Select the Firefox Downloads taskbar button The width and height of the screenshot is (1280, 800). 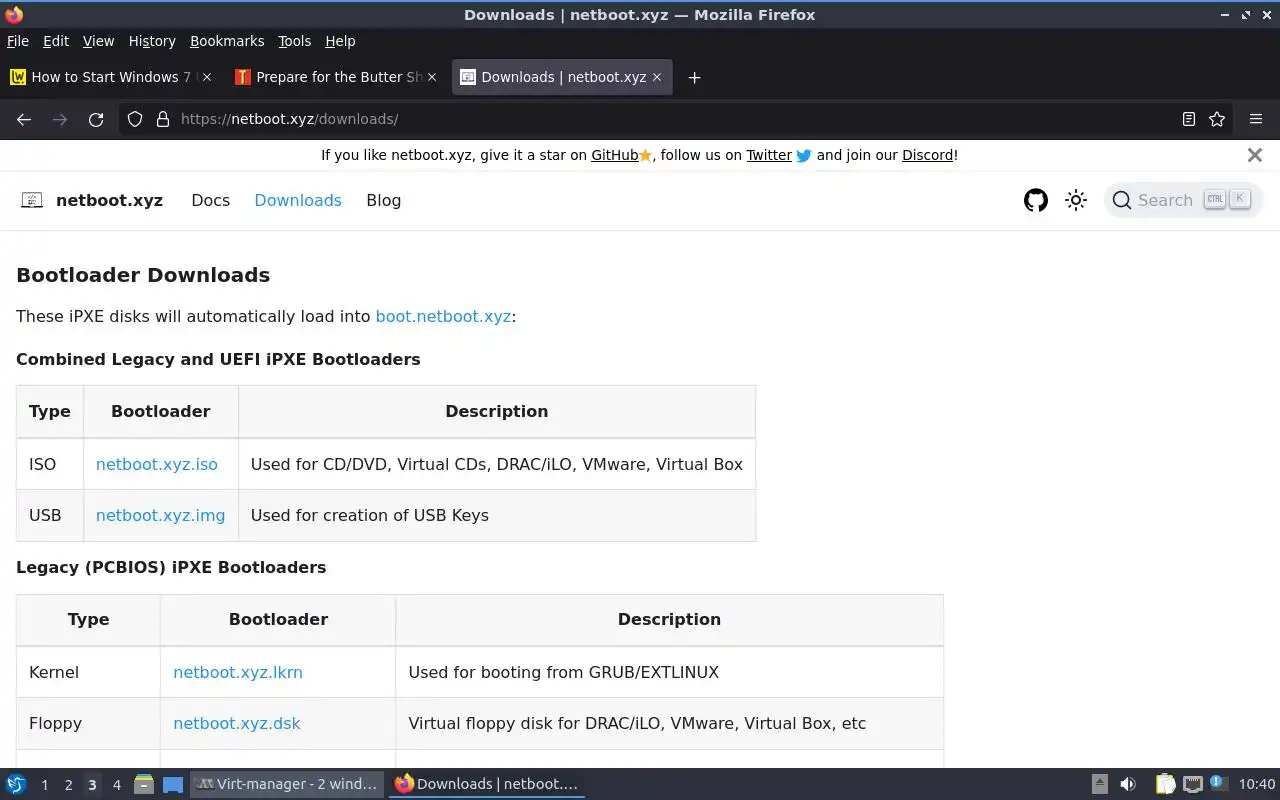487,784
